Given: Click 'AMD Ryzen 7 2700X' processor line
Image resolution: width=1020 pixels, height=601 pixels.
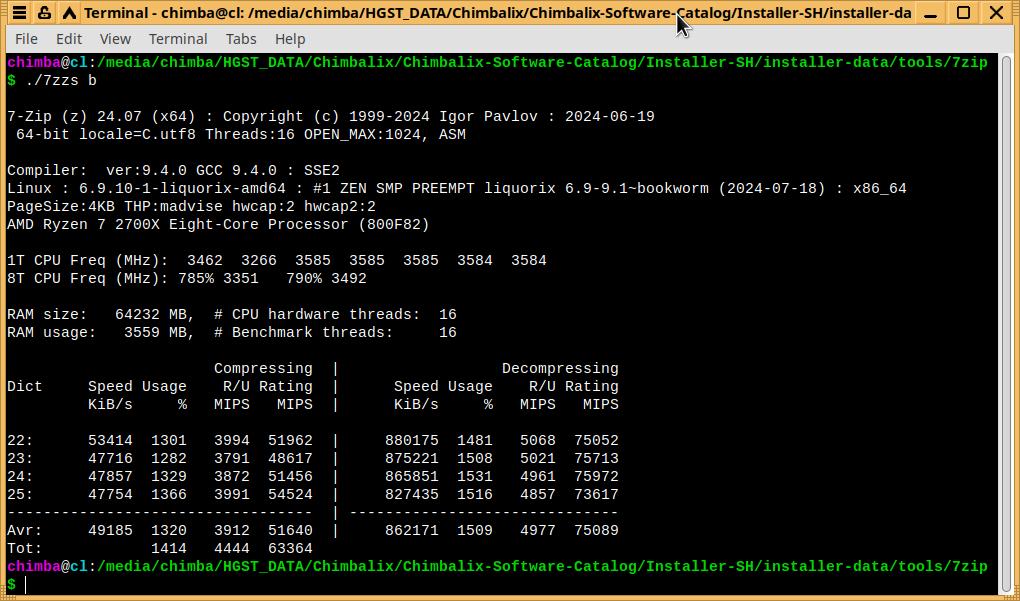Looking at the screenshot, I should pos(218,224).
